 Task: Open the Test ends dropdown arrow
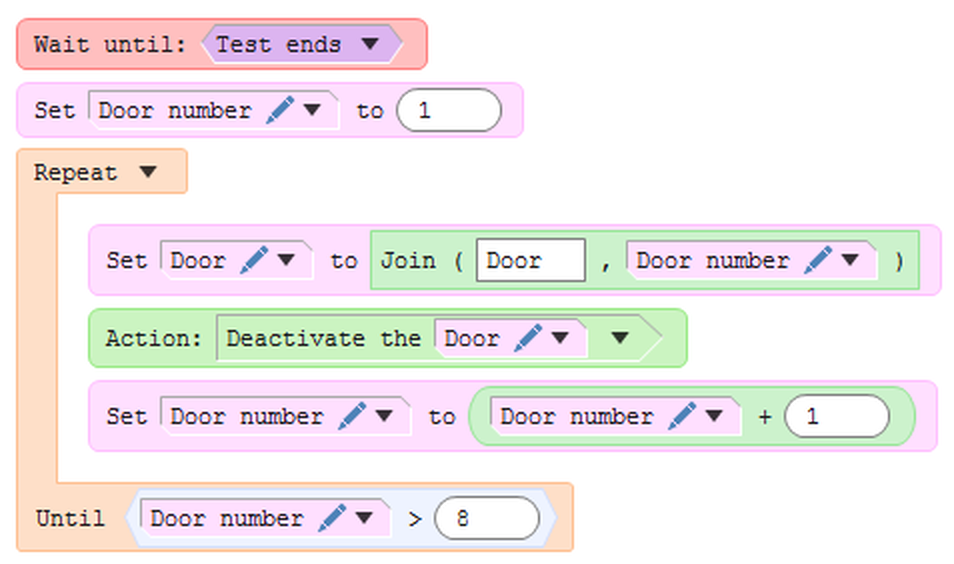coord(369,45)
